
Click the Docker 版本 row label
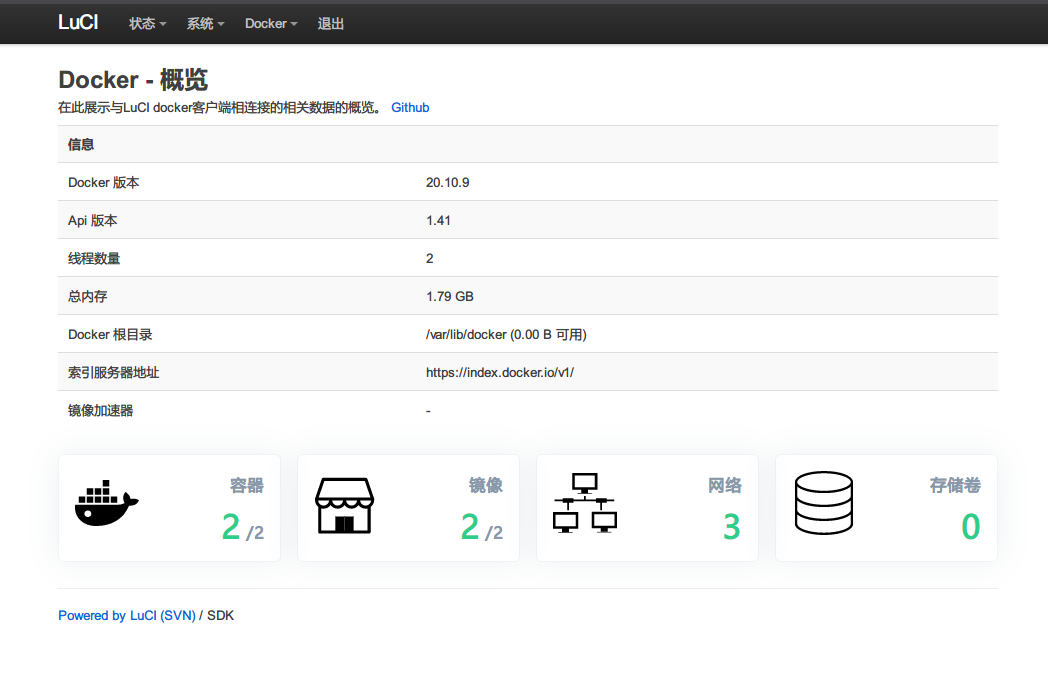coord(104,183)
